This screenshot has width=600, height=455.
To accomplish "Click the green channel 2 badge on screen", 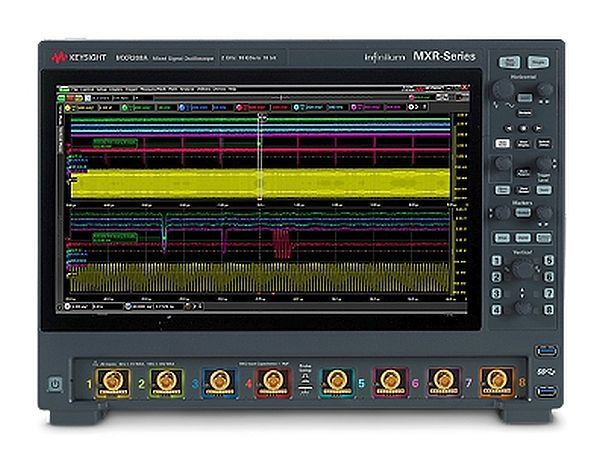I will coord(125,108).
